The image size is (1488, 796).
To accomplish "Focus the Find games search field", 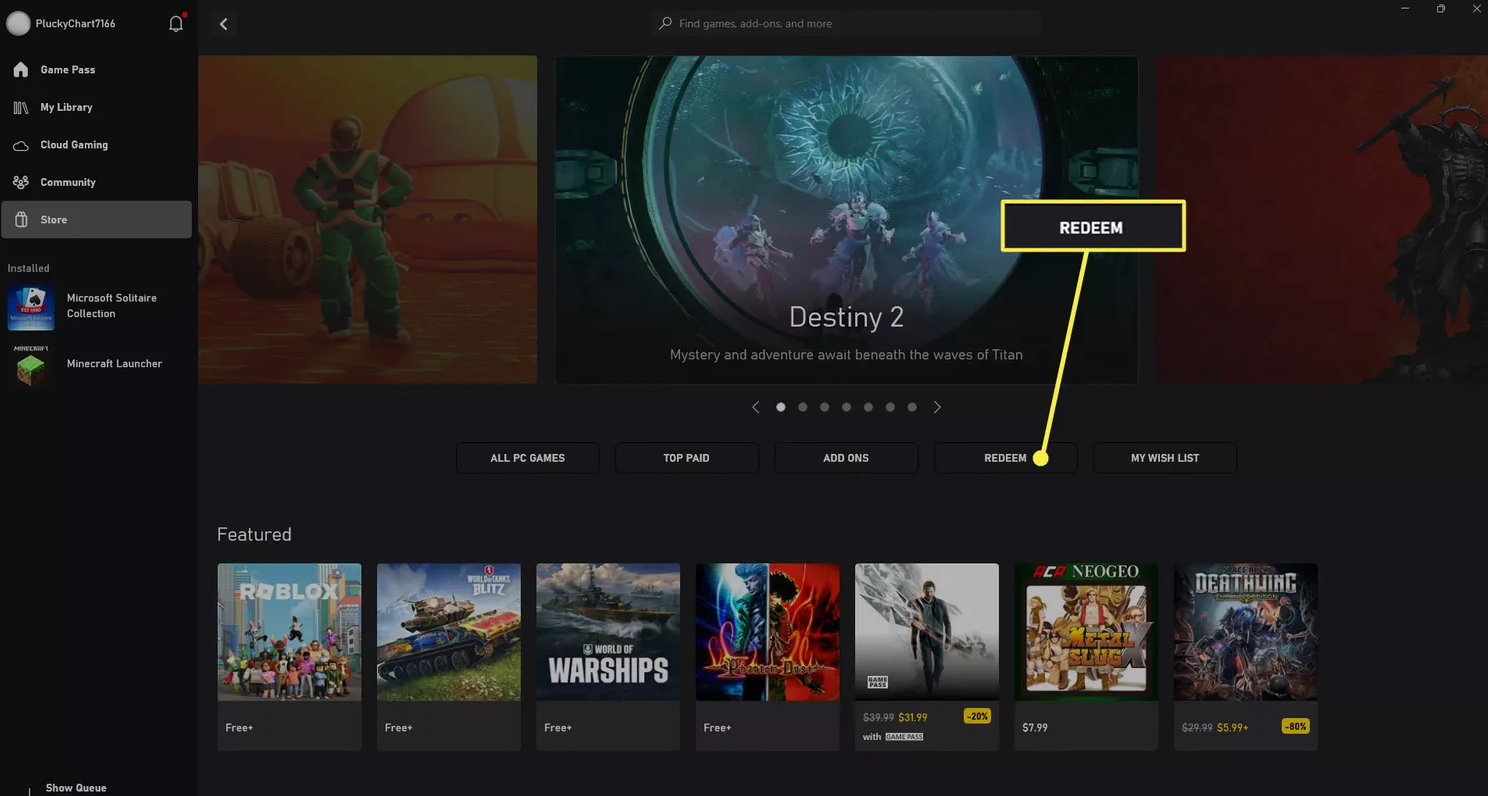I will pyautogui.click(x=848, y=23).
